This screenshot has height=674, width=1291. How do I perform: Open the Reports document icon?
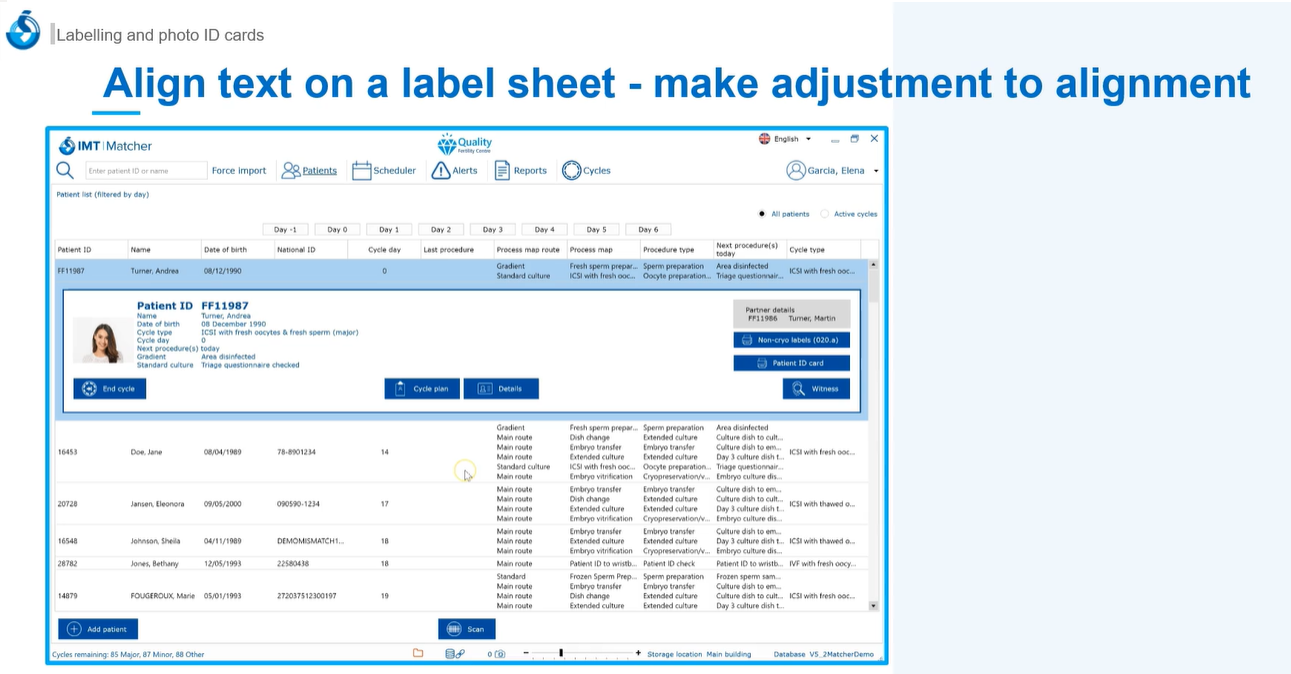pos(502,171)
